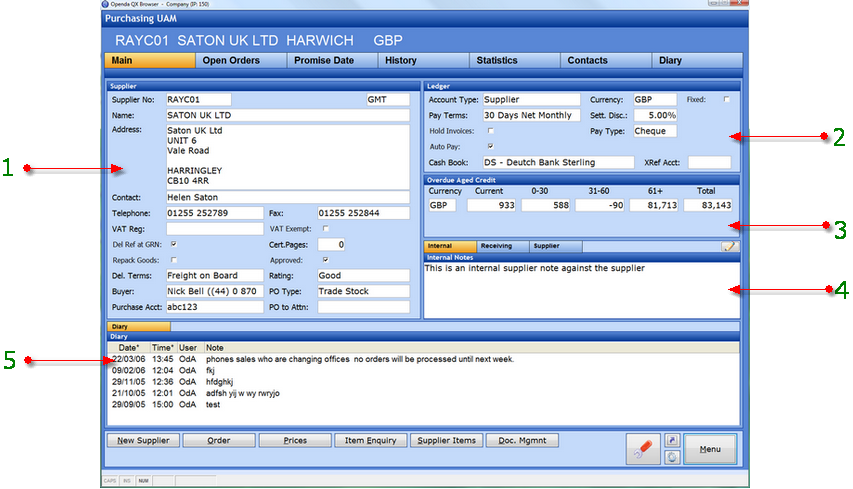Click the Menu button
This screenshot has height=489, width=853.
pos(710,449)
